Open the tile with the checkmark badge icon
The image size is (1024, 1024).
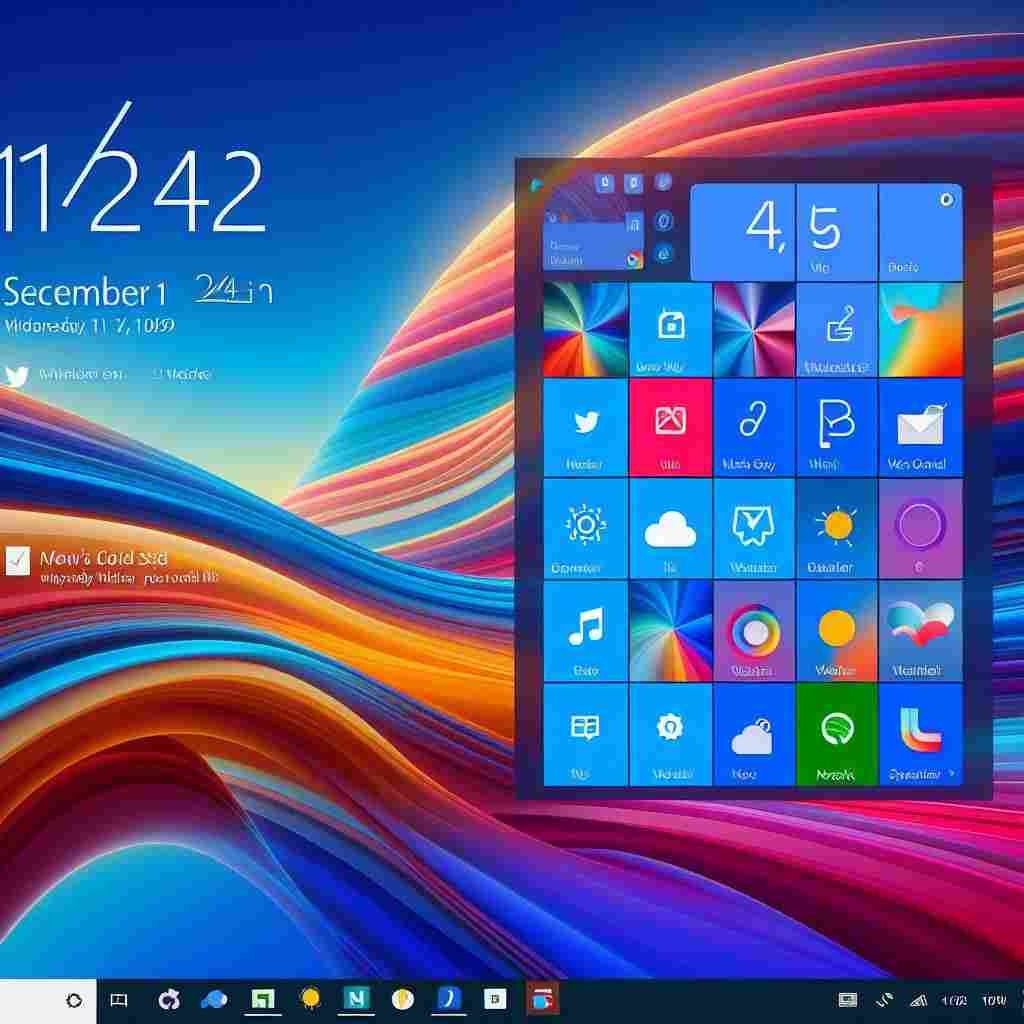pos(754,528)
